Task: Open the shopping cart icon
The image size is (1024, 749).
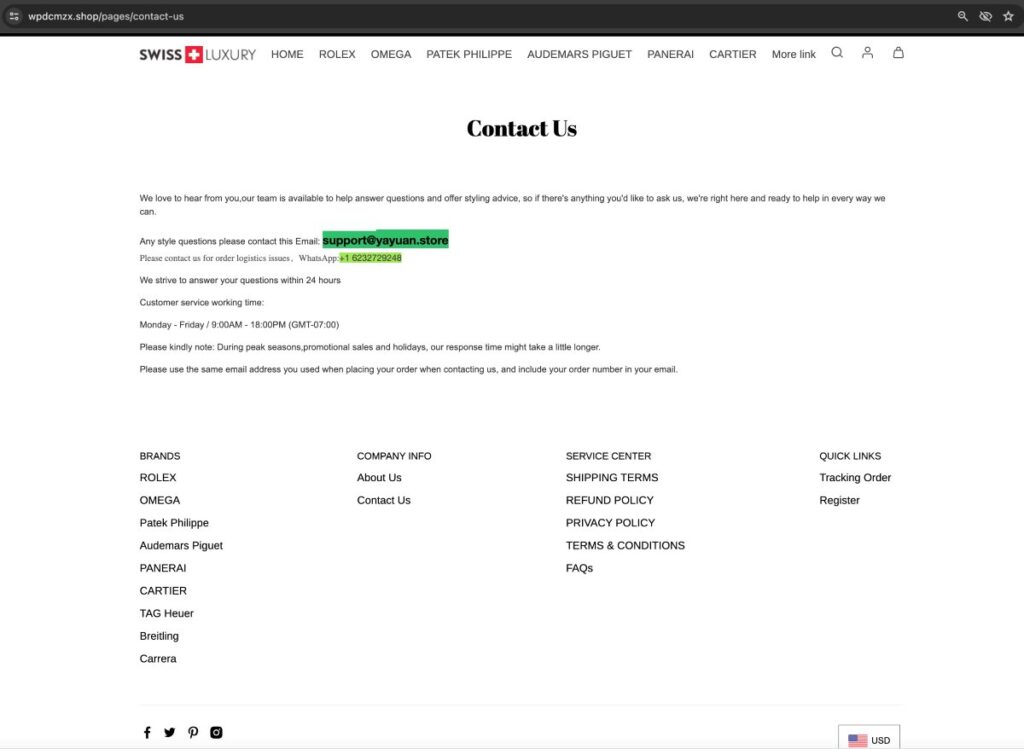Action: tap(898, 53)
